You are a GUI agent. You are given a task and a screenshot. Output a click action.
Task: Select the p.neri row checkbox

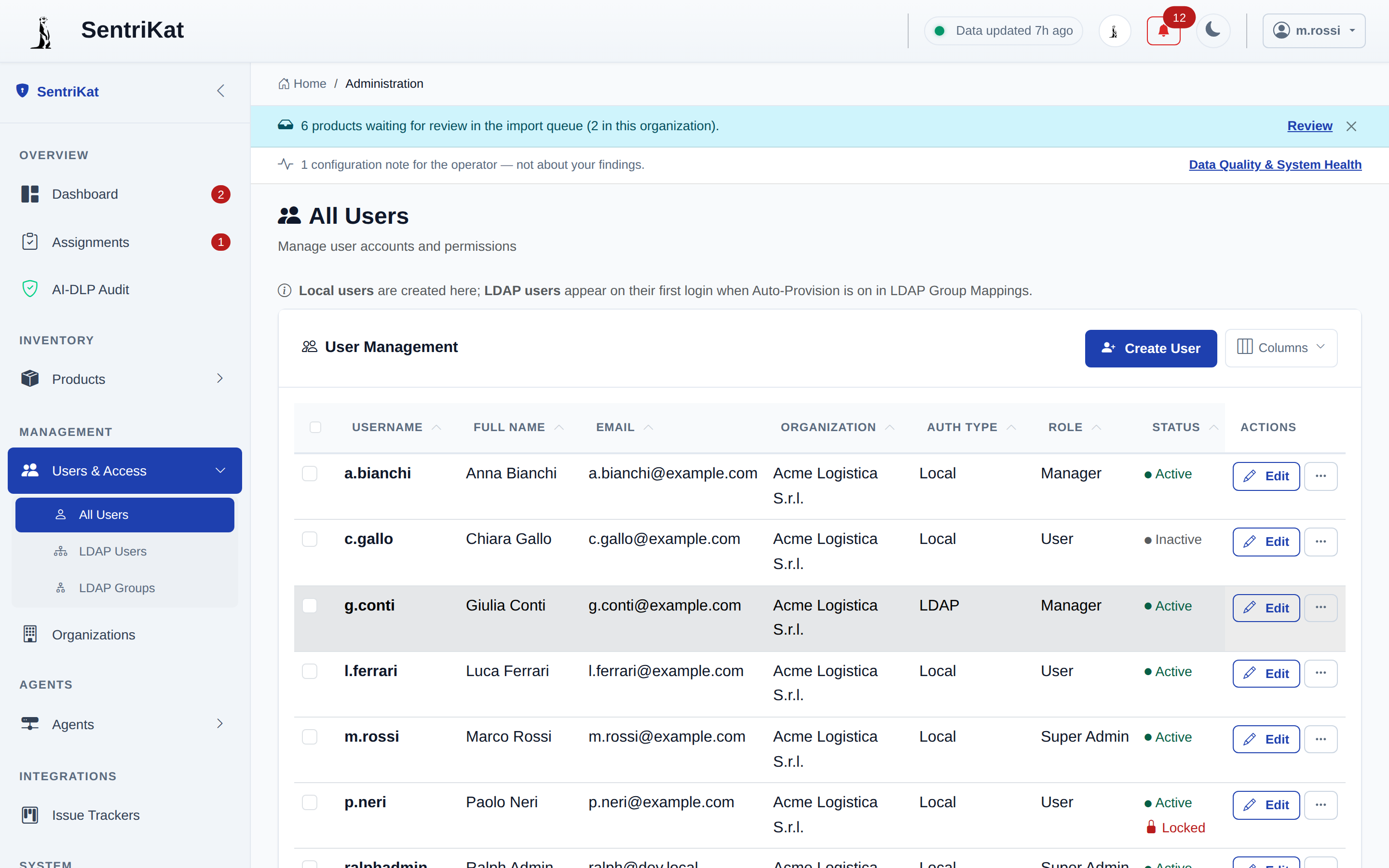click(309, 801)
